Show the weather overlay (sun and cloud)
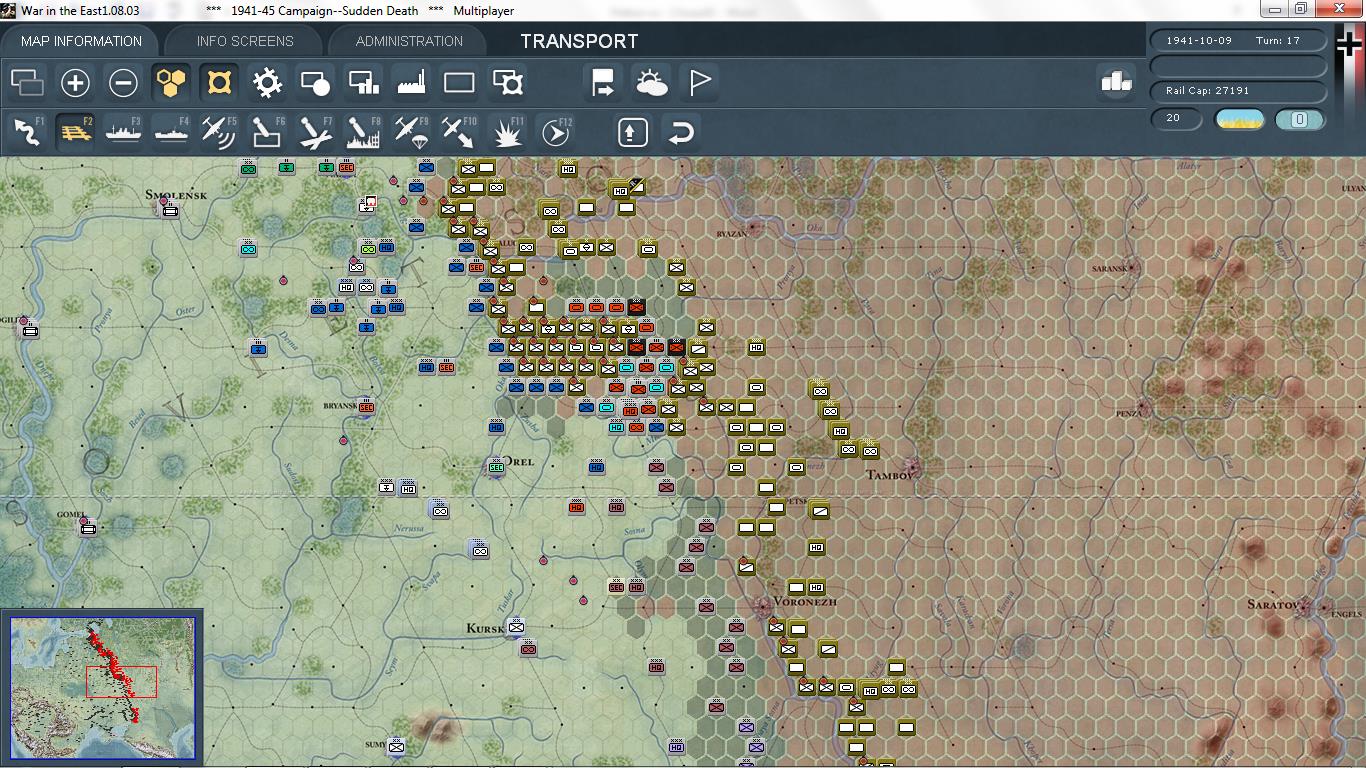Image resolution: width=1366 pixels, height=768 pixels. tap(651, 82)
